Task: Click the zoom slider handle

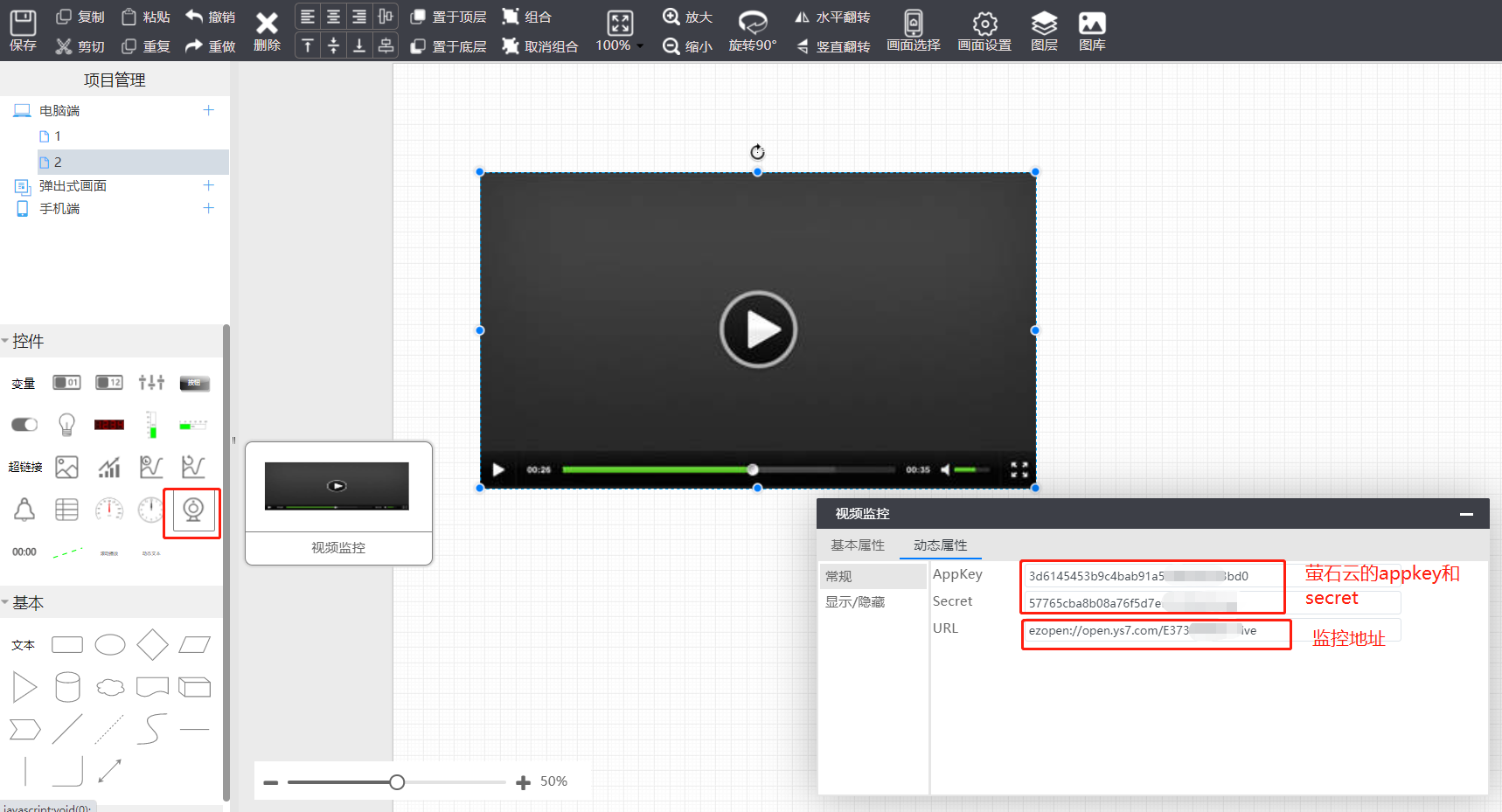Action: coord(397,782)
